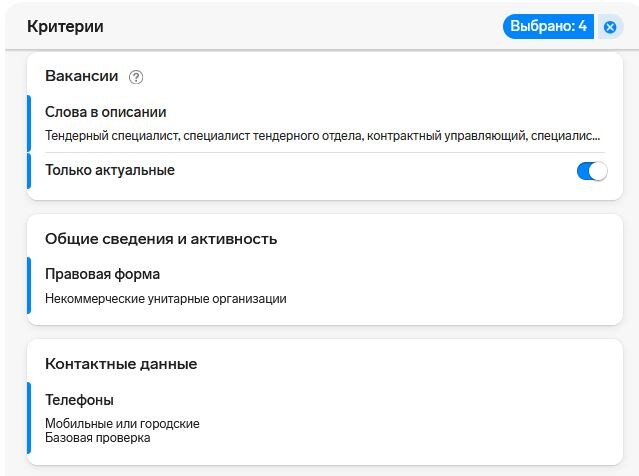Click blue marker beside Правовая форма
Viewport: 639px width, 476px height.
pyautogui.click(x=29, y=285)
